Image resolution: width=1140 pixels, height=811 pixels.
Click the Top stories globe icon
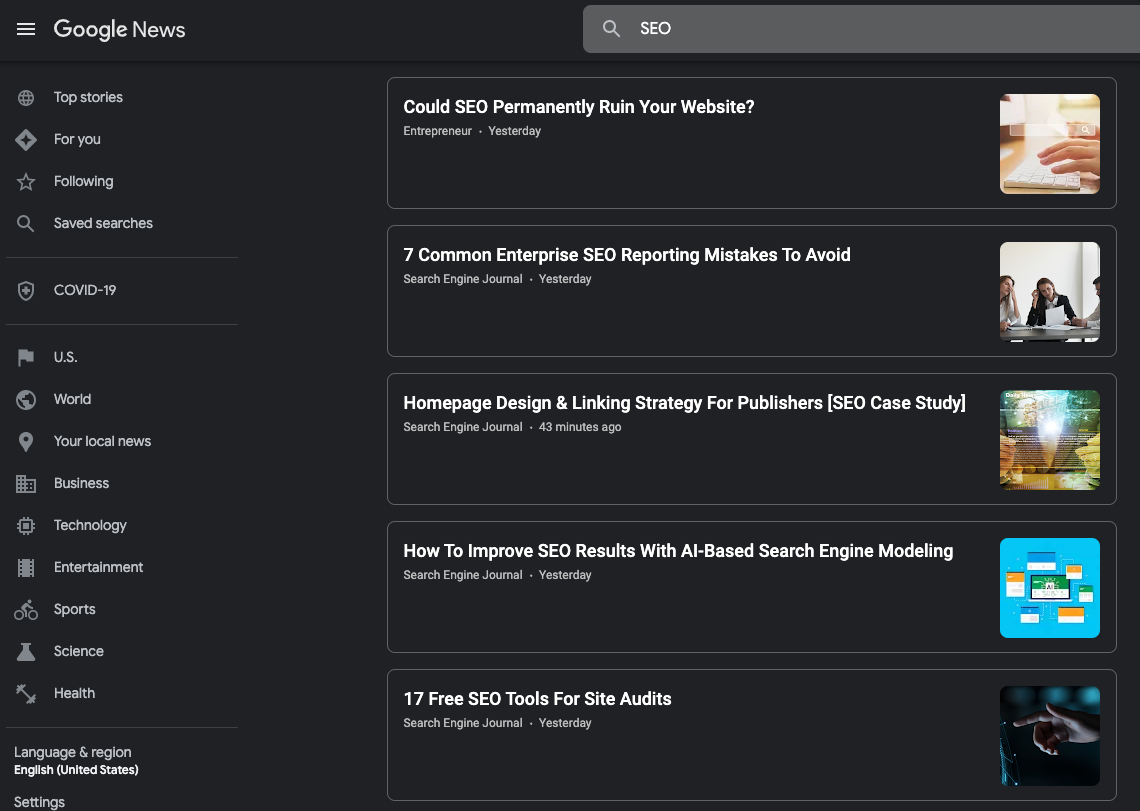26,97
